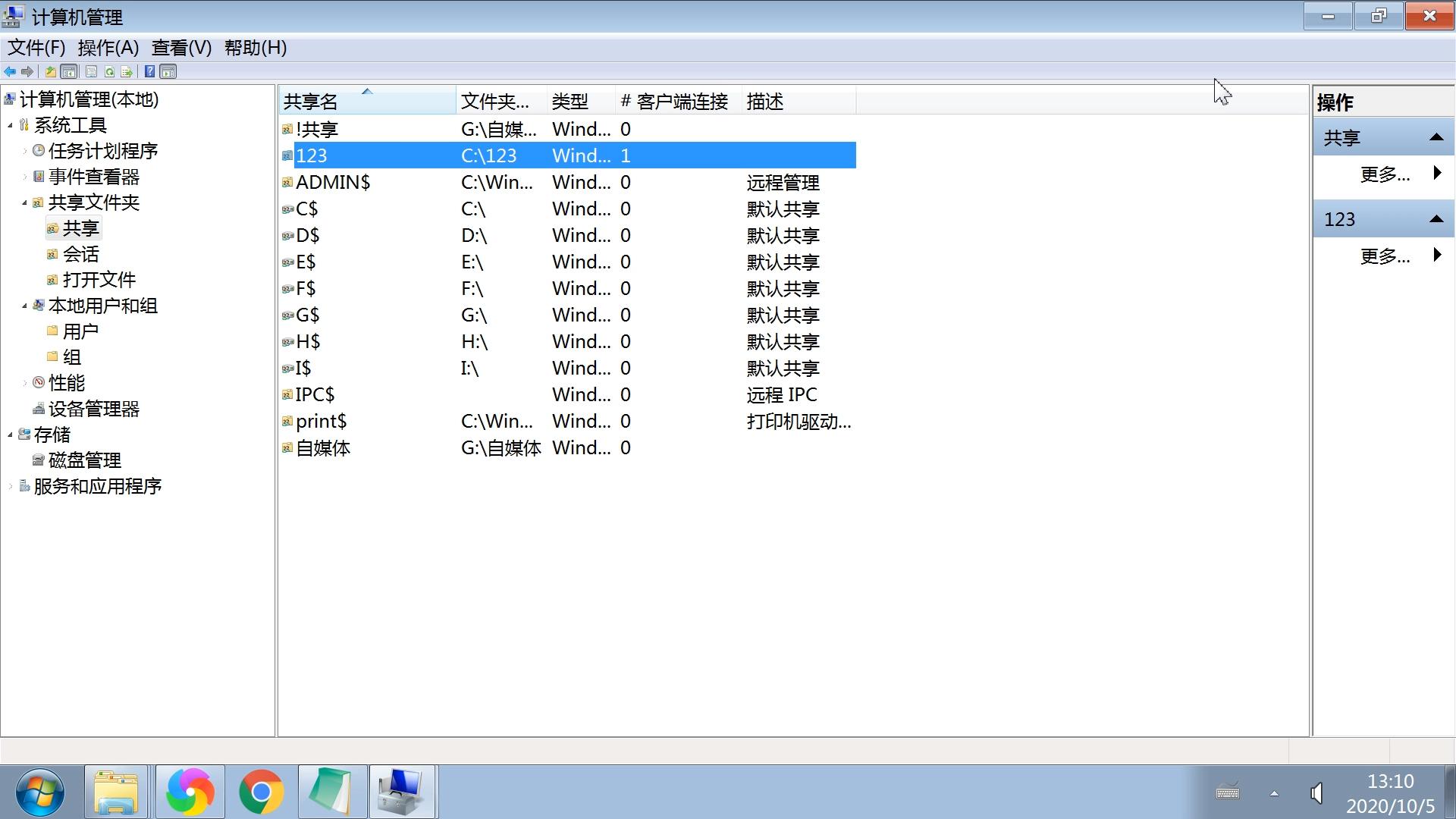Select 设备管理器 in the tree
This screenshot has width=1456, height=819.
[93, 409]
